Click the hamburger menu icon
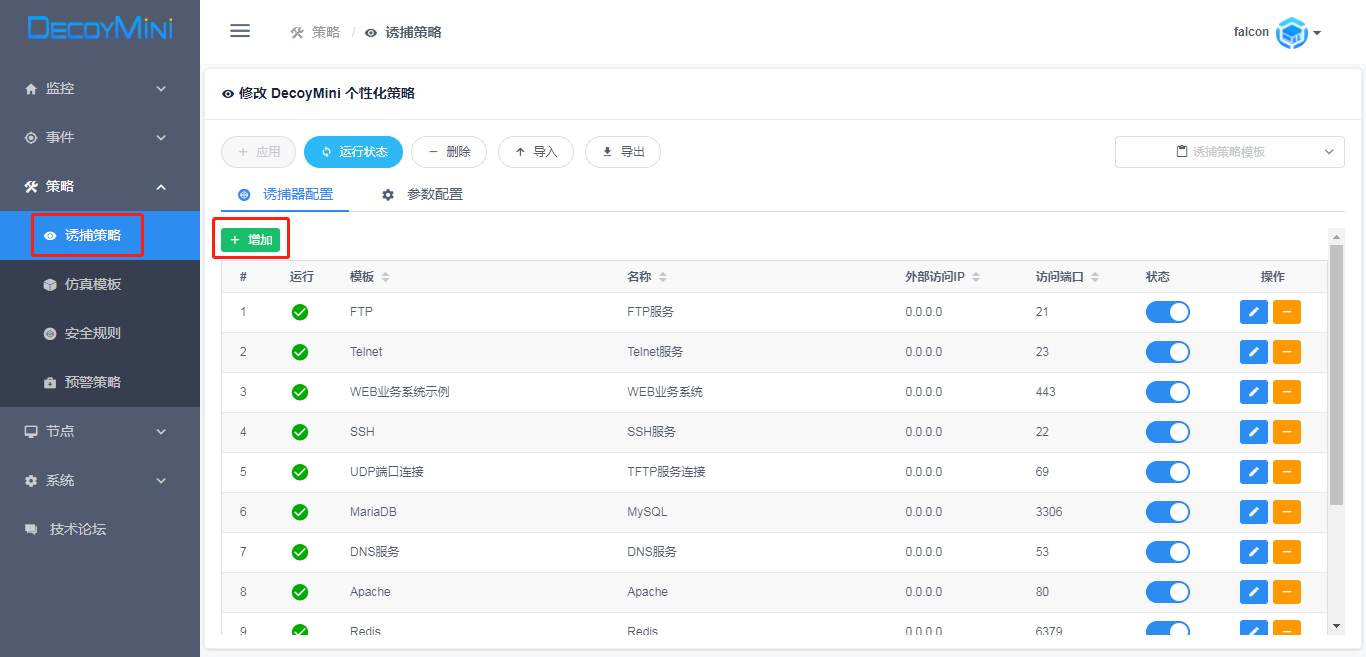1366x657 pixels. pos(239,30)
